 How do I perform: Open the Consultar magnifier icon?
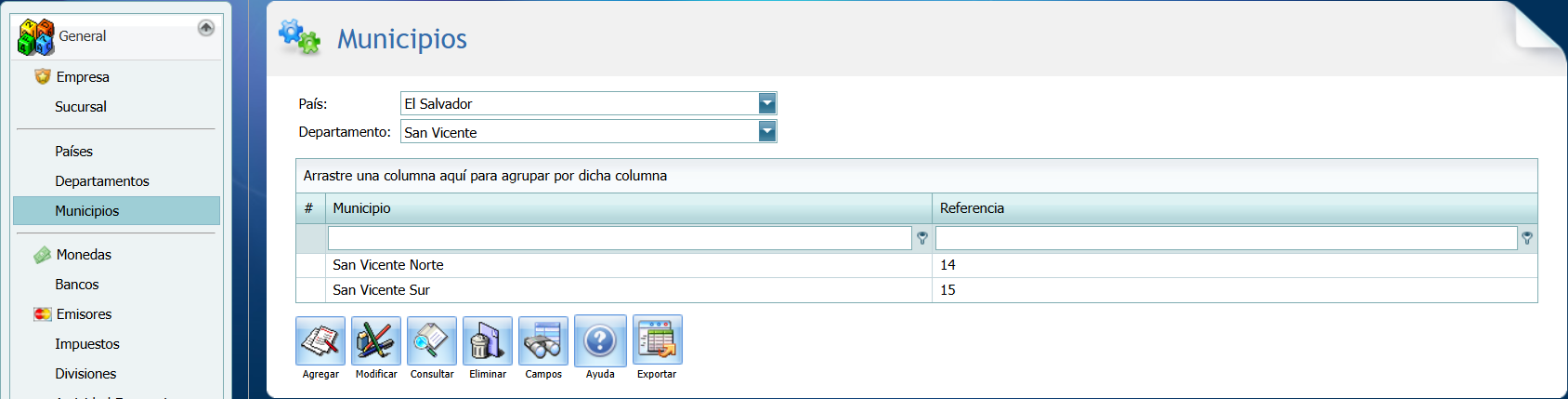[432, 341]
